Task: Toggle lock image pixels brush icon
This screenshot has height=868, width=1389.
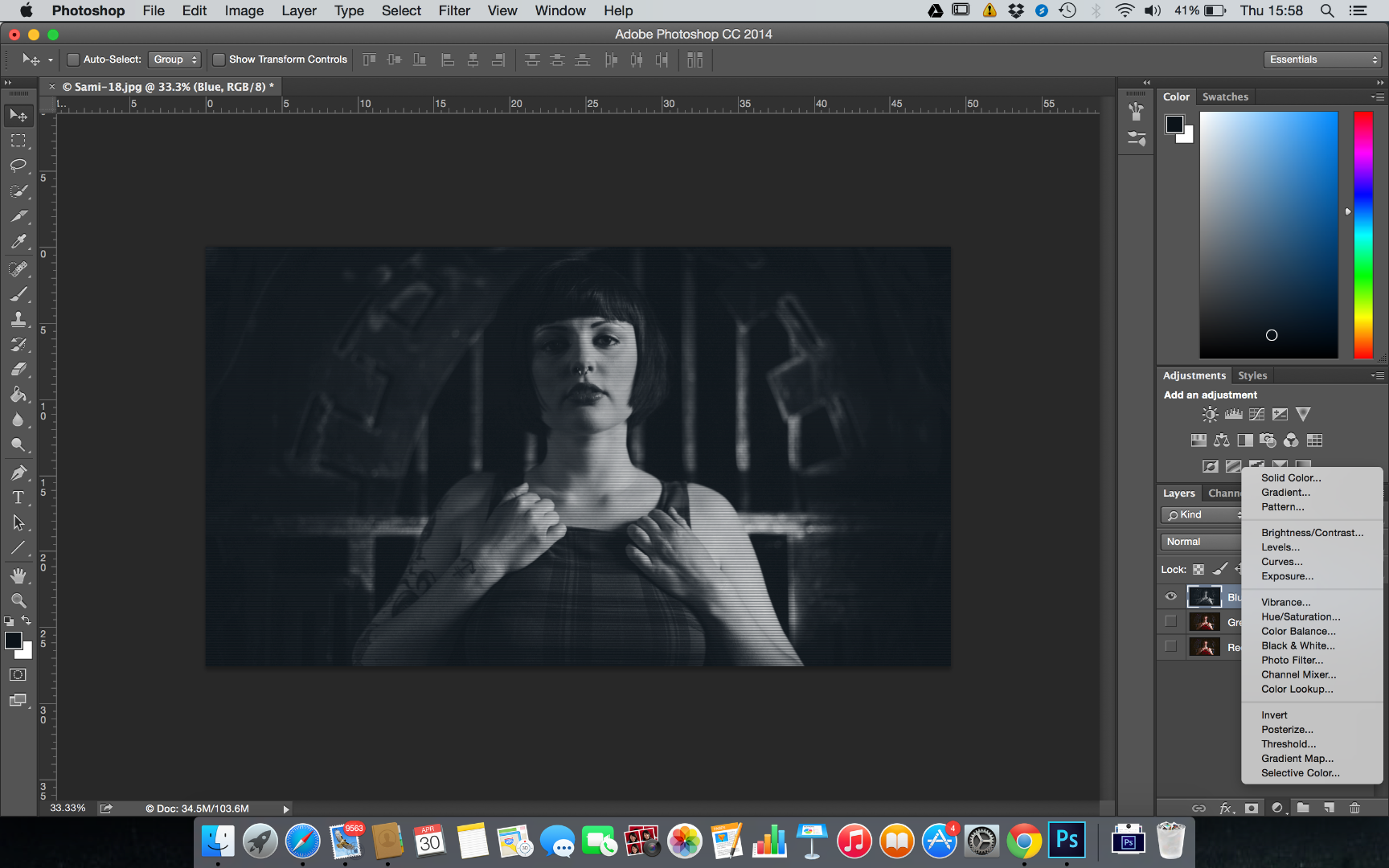Action: click(1220, 569)
